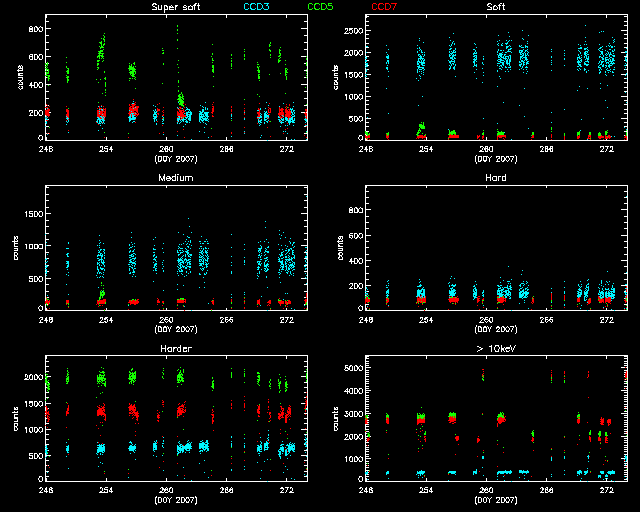
Task: Click the > 10keV plot title
Action: pos(495,349)
